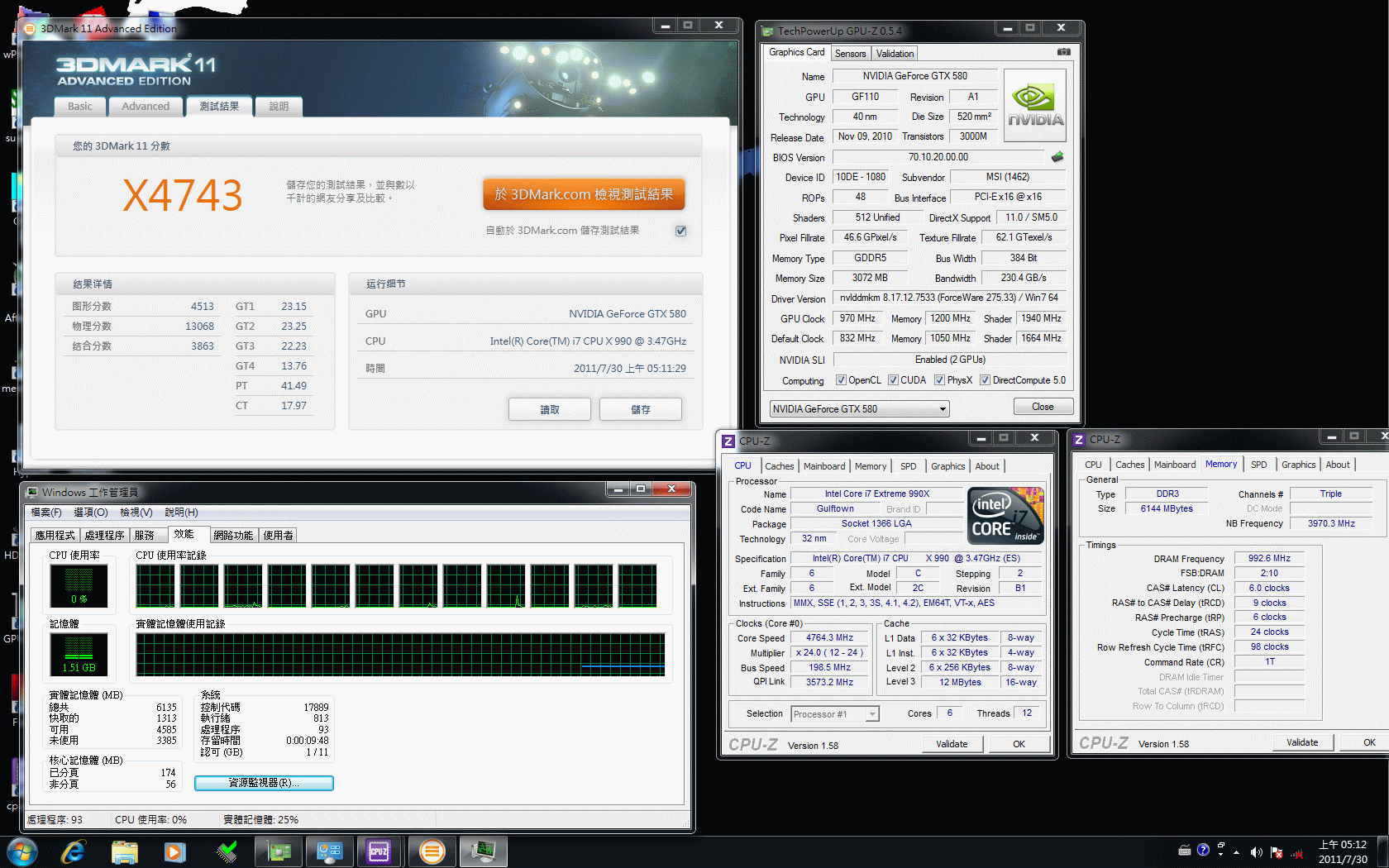This screenshot has height=868, width=1389.
Task: Click the GPU-Z screenshot camera icon
Action: click(1063, 52)
